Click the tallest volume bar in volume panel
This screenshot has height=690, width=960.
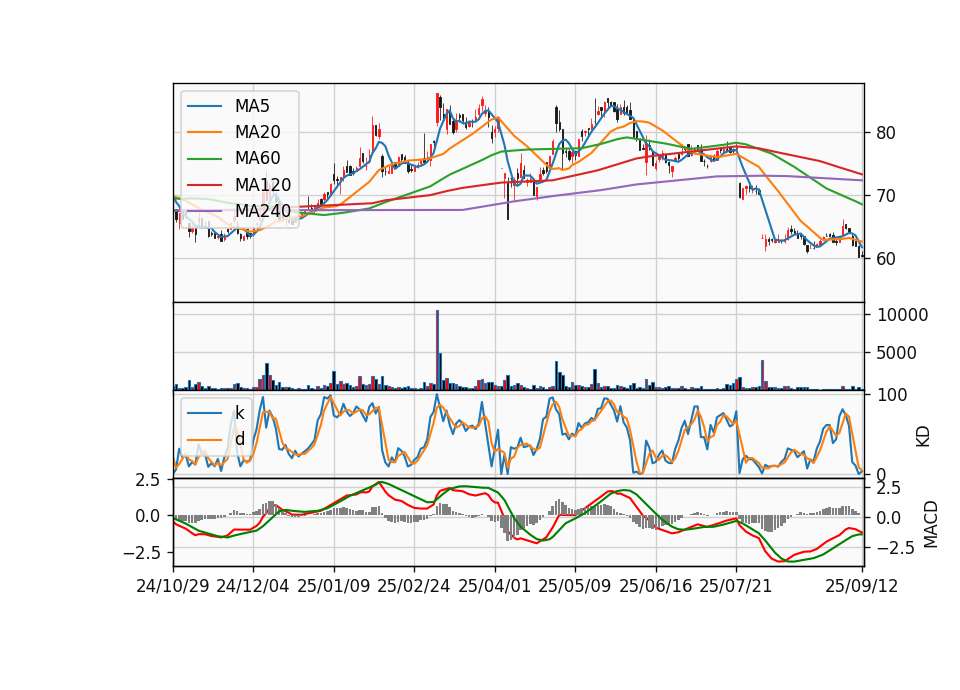click(438, 350)
